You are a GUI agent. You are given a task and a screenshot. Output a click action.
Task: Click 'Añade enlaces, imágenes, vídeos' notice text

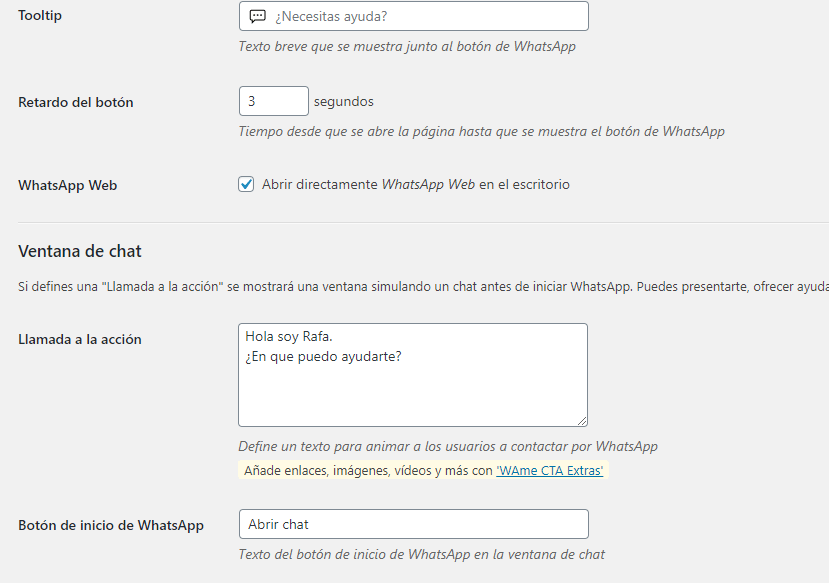(368, 470)
